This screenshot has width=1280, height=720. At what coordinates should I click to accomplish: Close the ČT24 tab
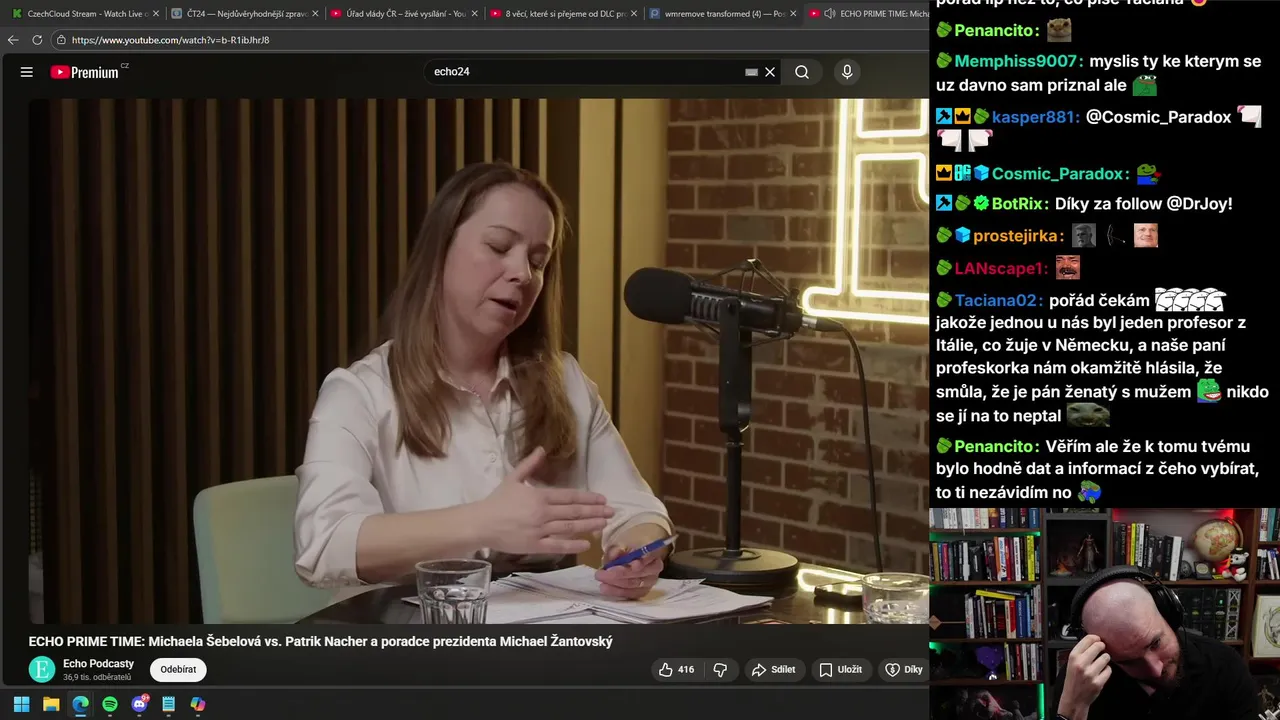coord(315,14)
